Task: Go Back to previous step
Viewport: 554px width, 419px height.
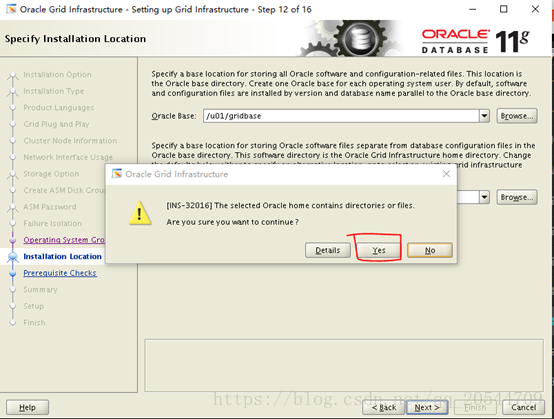Action: 384,407
